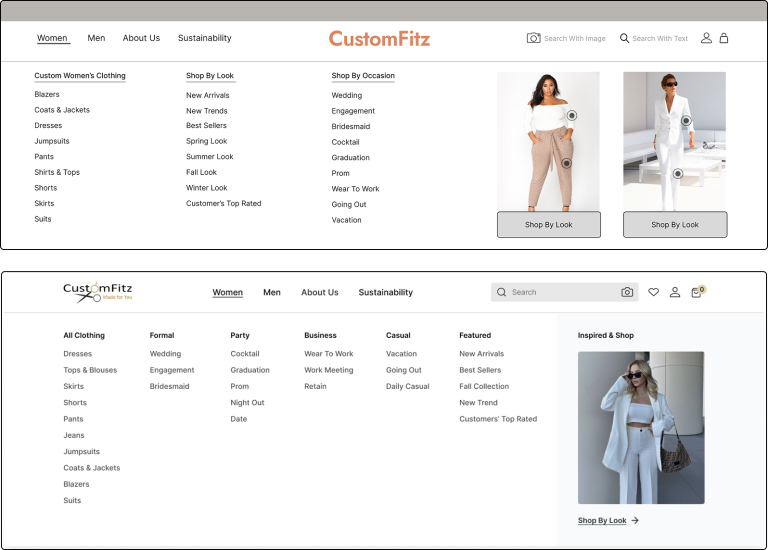Select Tops & Blouses under All Clothing
This screenshot has width=768, height=550.
90,370
